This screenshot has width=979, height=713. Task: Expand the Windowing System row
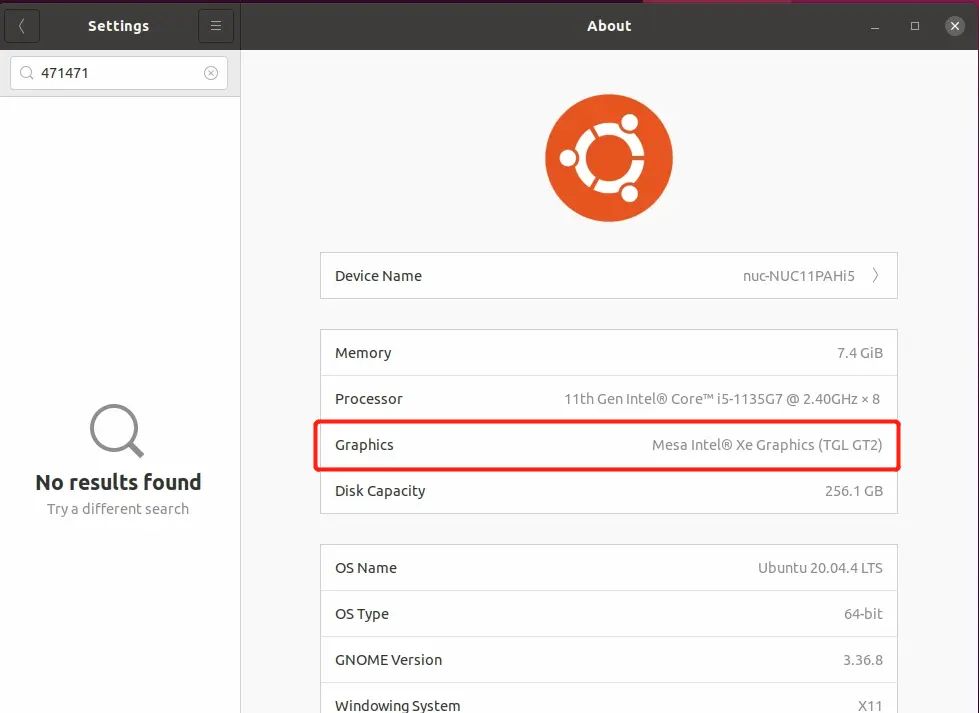(x=608, y=702)
